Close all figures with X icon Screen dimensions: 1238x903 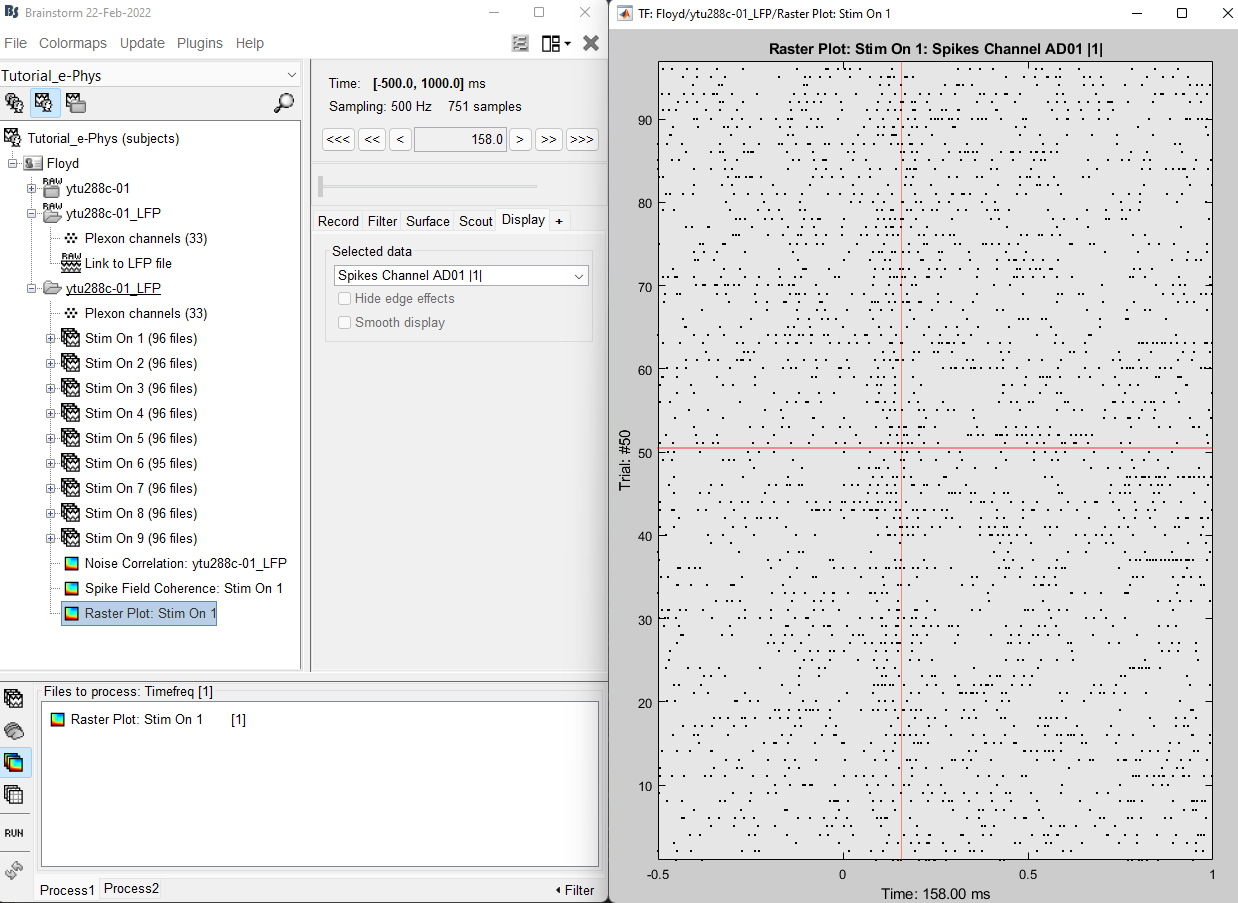point(591,43)
